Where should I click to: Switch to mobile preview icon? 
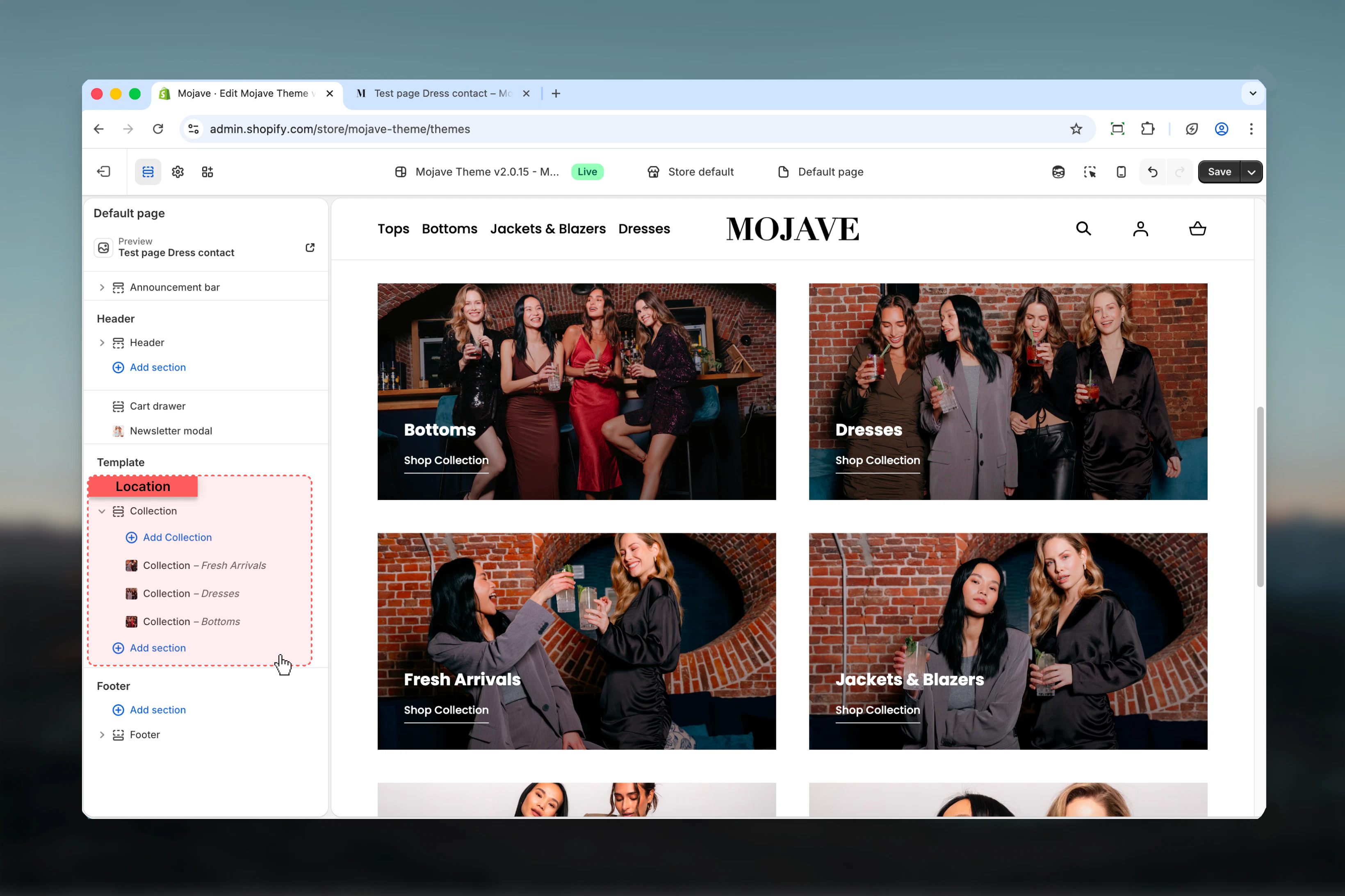[x=1121, y=171]
